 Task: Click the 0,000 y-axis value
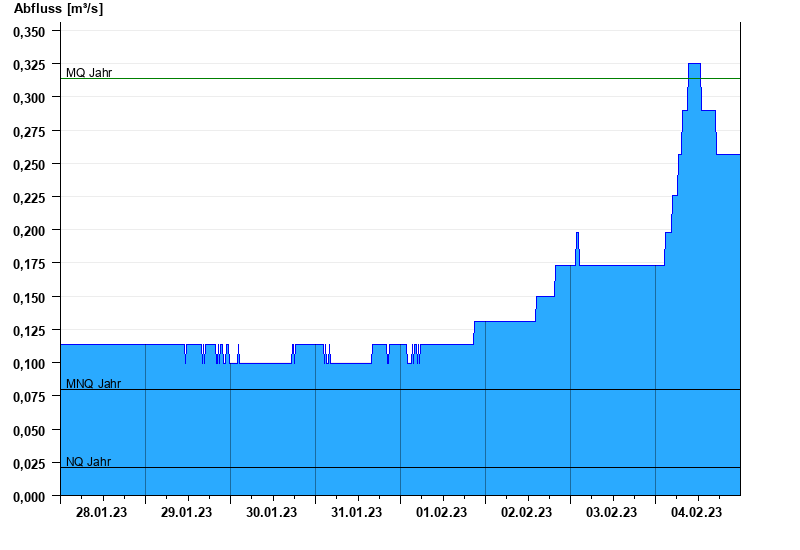click(x=29, y=496)
